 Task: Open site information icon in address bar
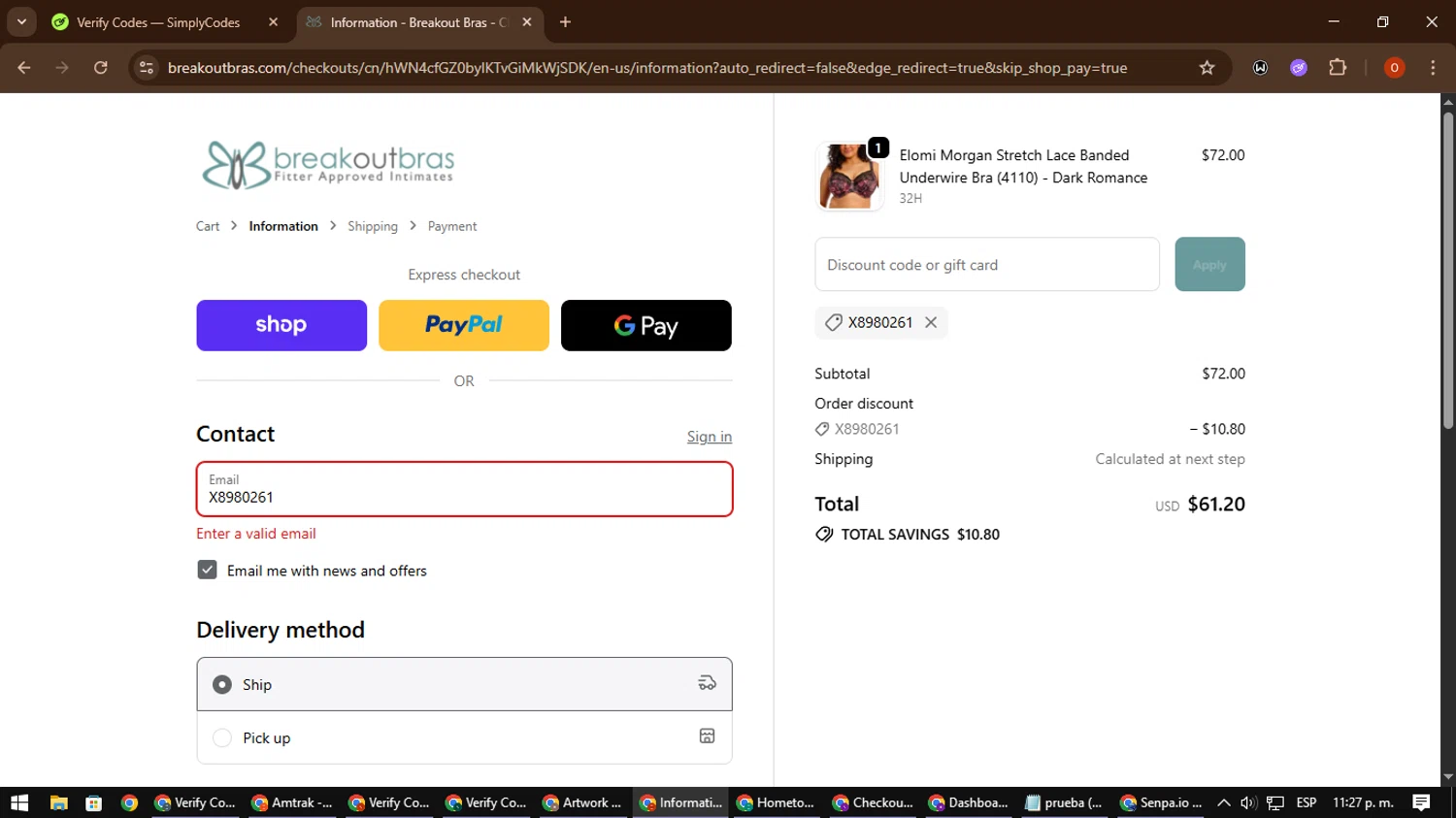point(147,68)
